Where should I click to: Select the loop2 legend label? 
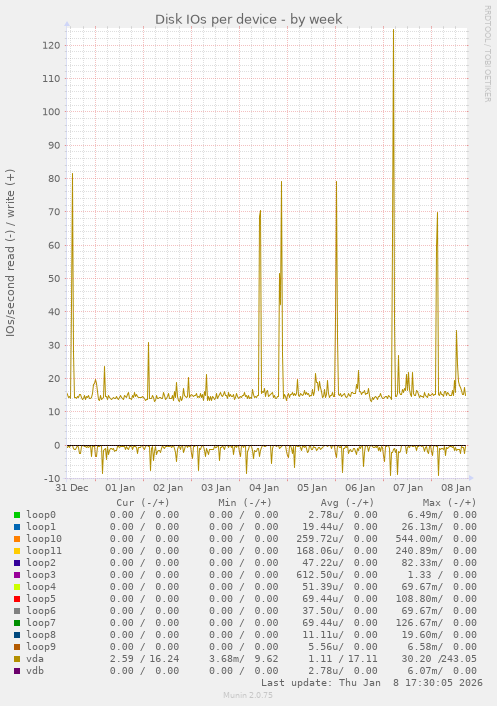[41, 563]
